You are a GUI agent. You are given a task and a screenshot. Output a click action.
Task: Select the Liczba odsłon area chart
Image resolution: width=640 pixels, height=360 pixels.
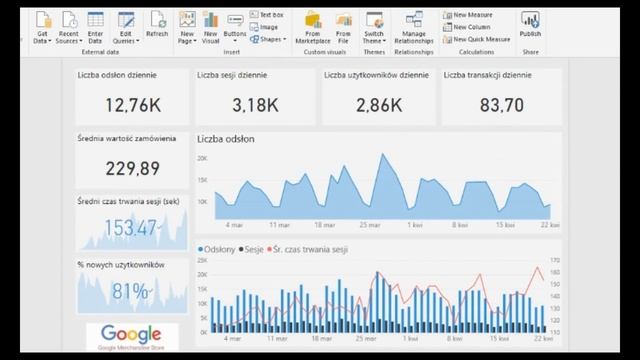click(x=378, y=182)
